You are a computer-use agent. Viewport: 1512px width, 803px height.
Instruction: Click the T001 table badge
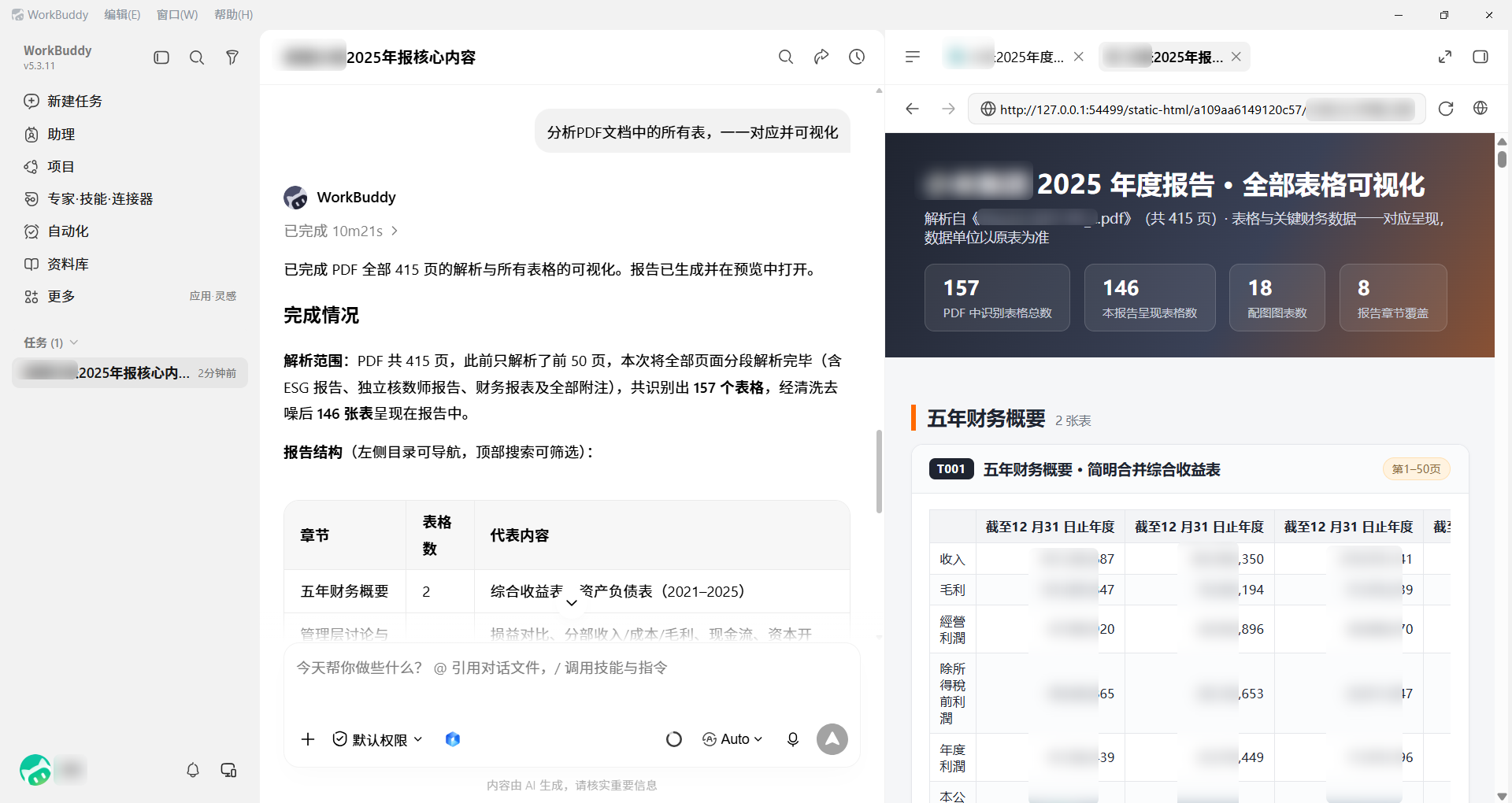point(951,469)
